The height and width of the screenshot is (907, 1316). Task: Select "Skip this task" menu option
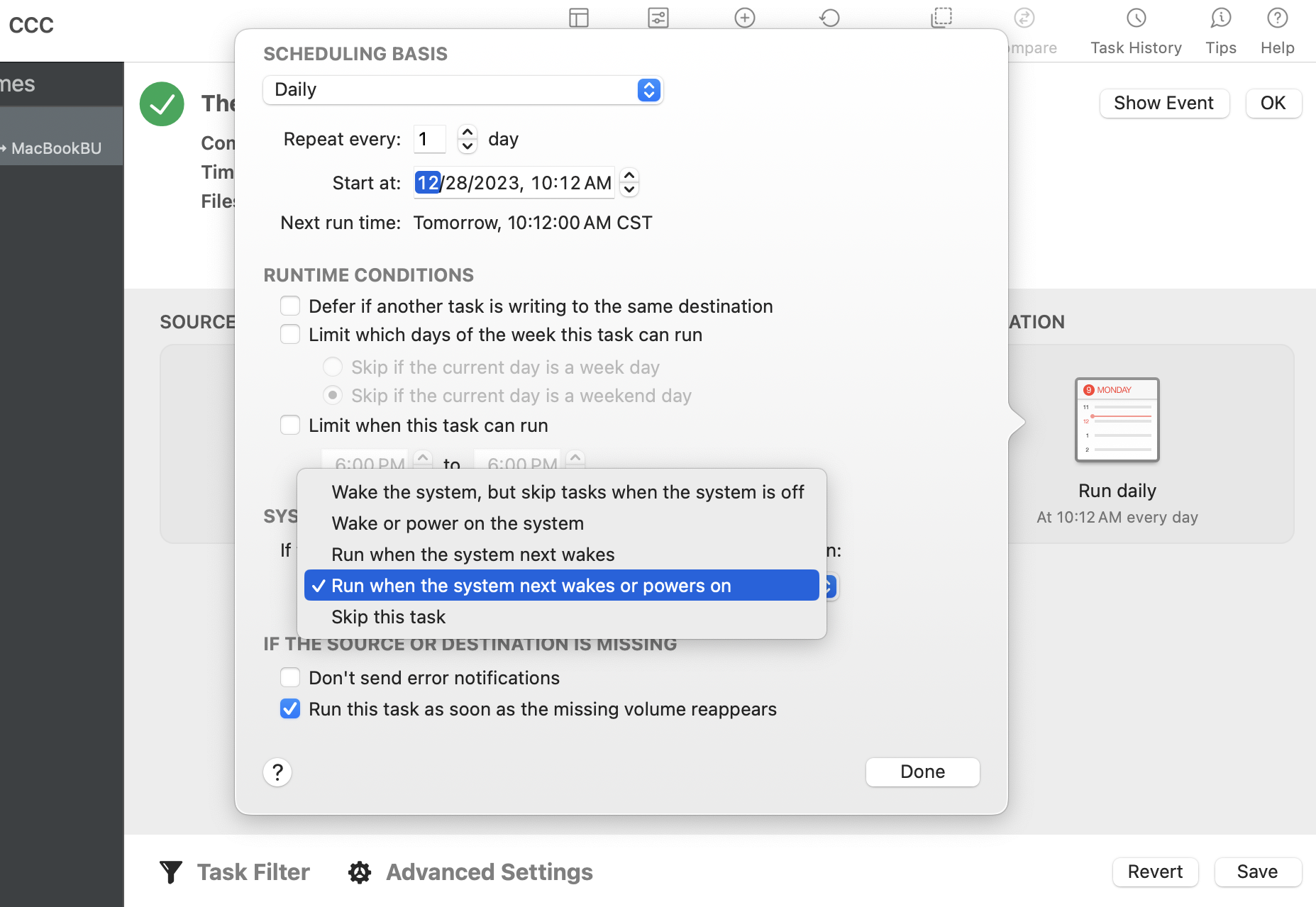(388, 617)
